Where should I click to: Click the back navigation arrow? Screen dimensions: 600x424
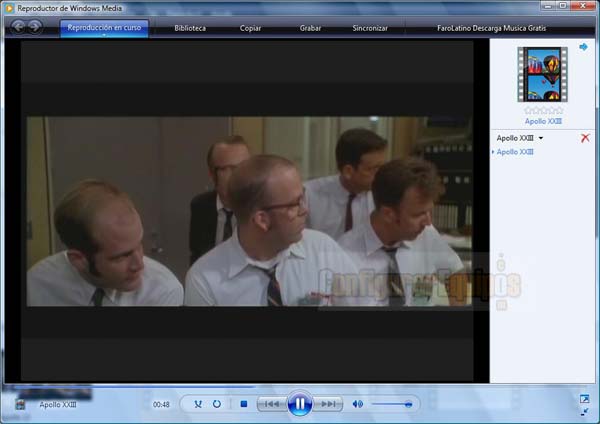(x=18, y=26)
